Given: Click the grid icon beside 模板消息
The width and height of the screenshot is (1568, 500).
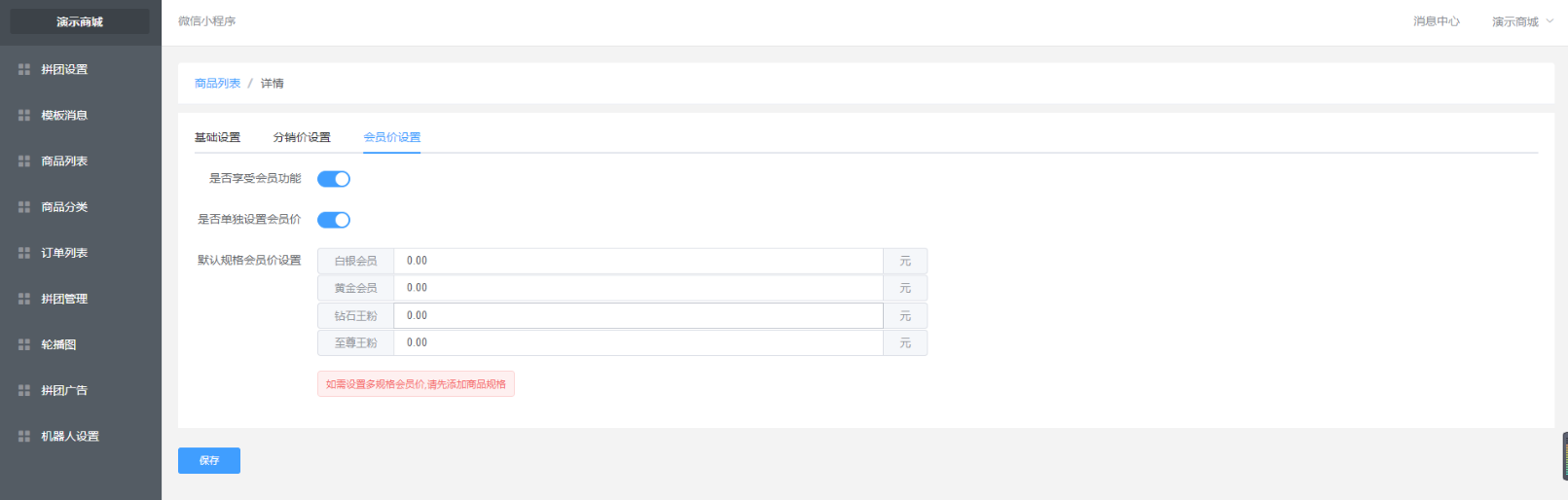Looking at the screenshot, I should [24, 115].
